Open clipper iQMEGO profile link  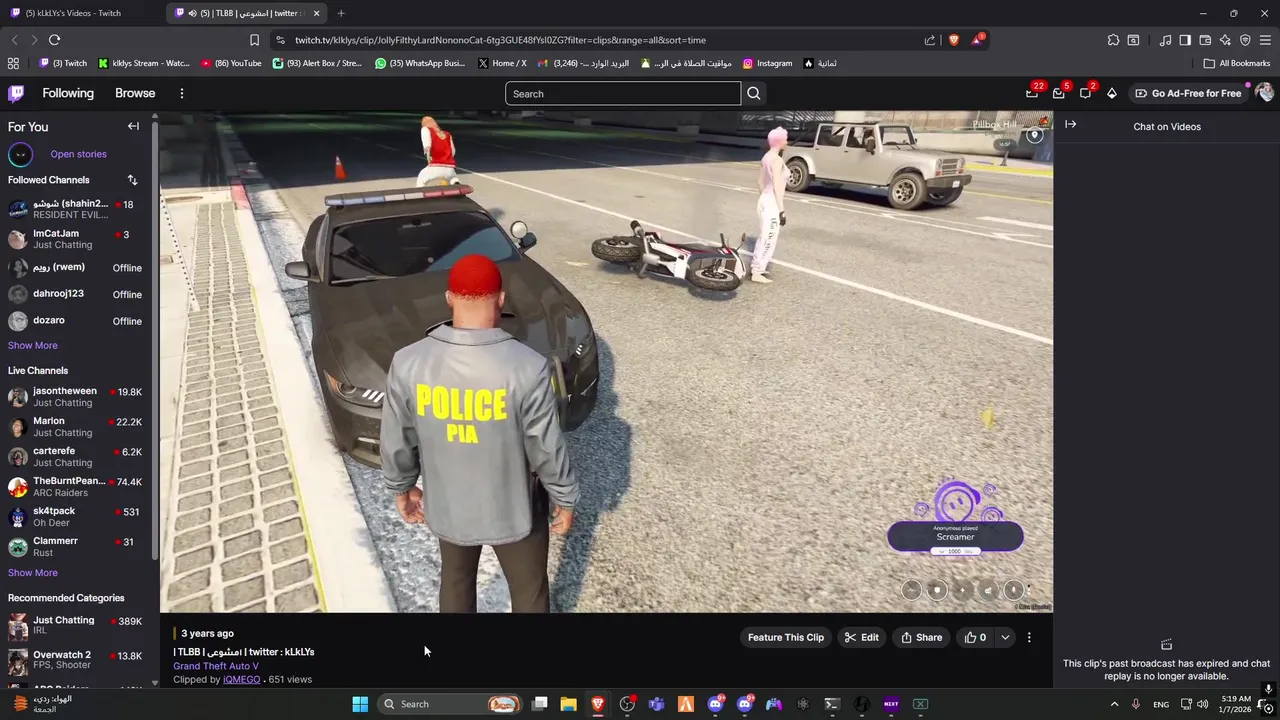click(241, 679)
